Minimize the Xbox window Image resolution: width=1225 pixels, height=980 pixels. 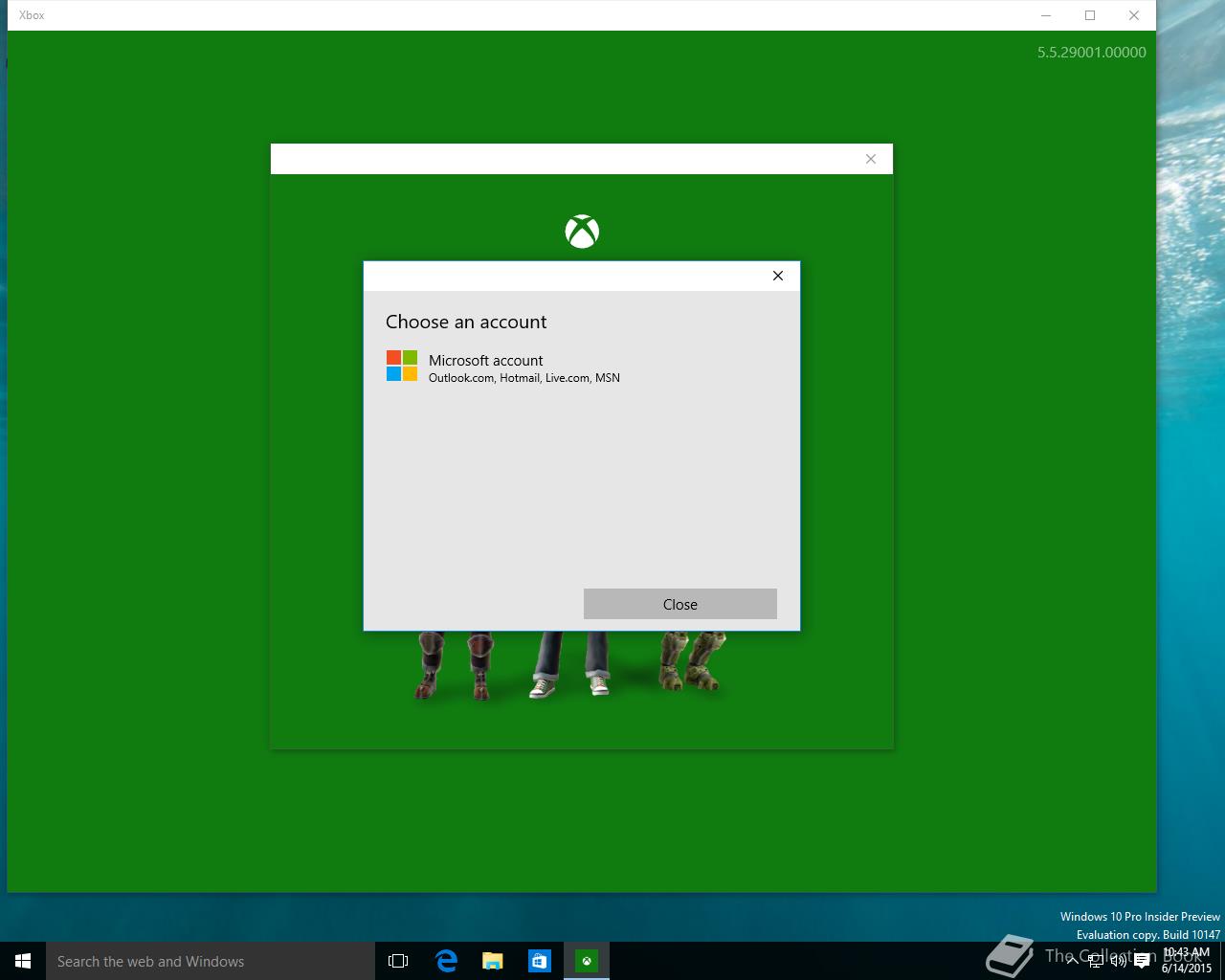point(1046,15)
